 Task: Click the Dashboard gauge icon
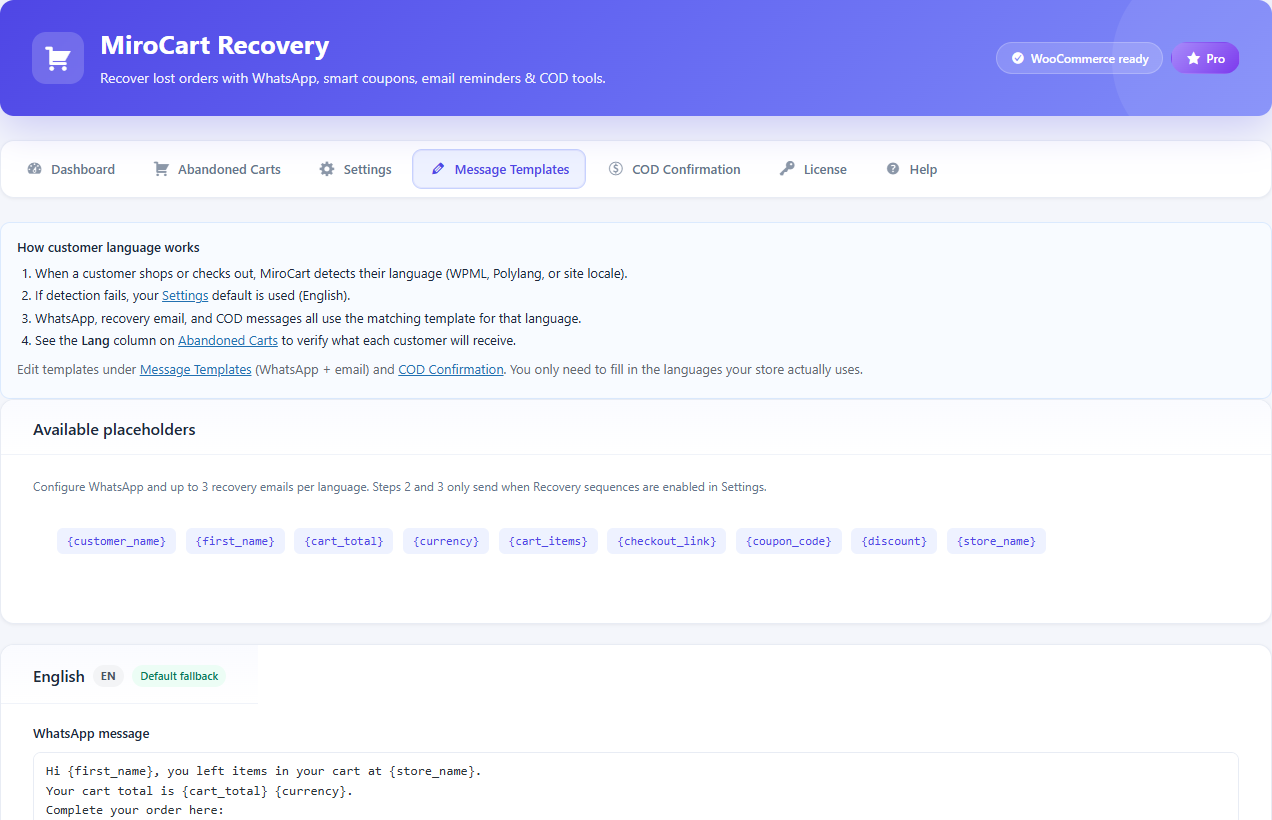[x=35, y=169]
